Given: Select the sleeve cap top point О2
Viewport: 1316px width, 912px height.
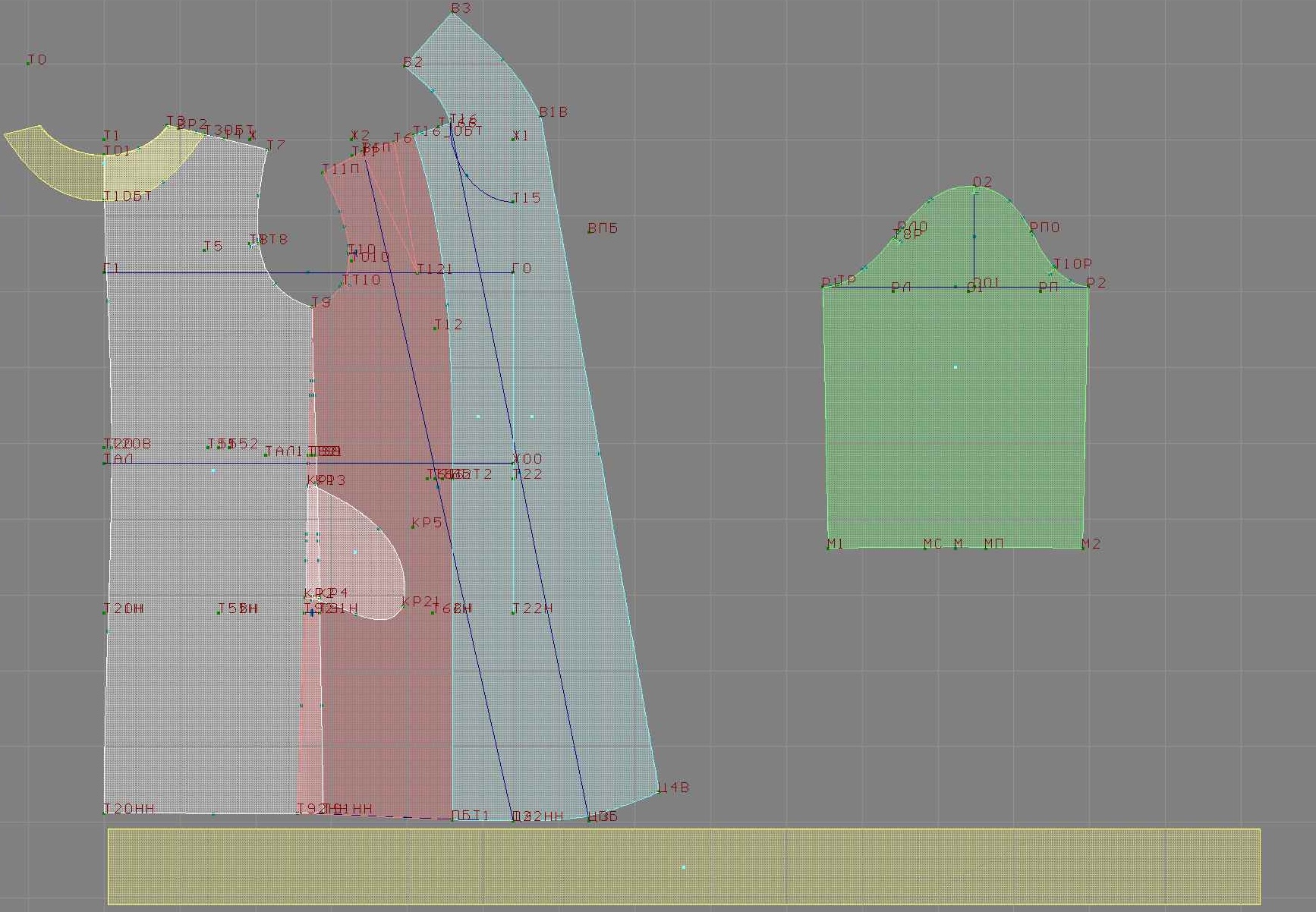Looking at the screenshot, I should pos(974,187).
